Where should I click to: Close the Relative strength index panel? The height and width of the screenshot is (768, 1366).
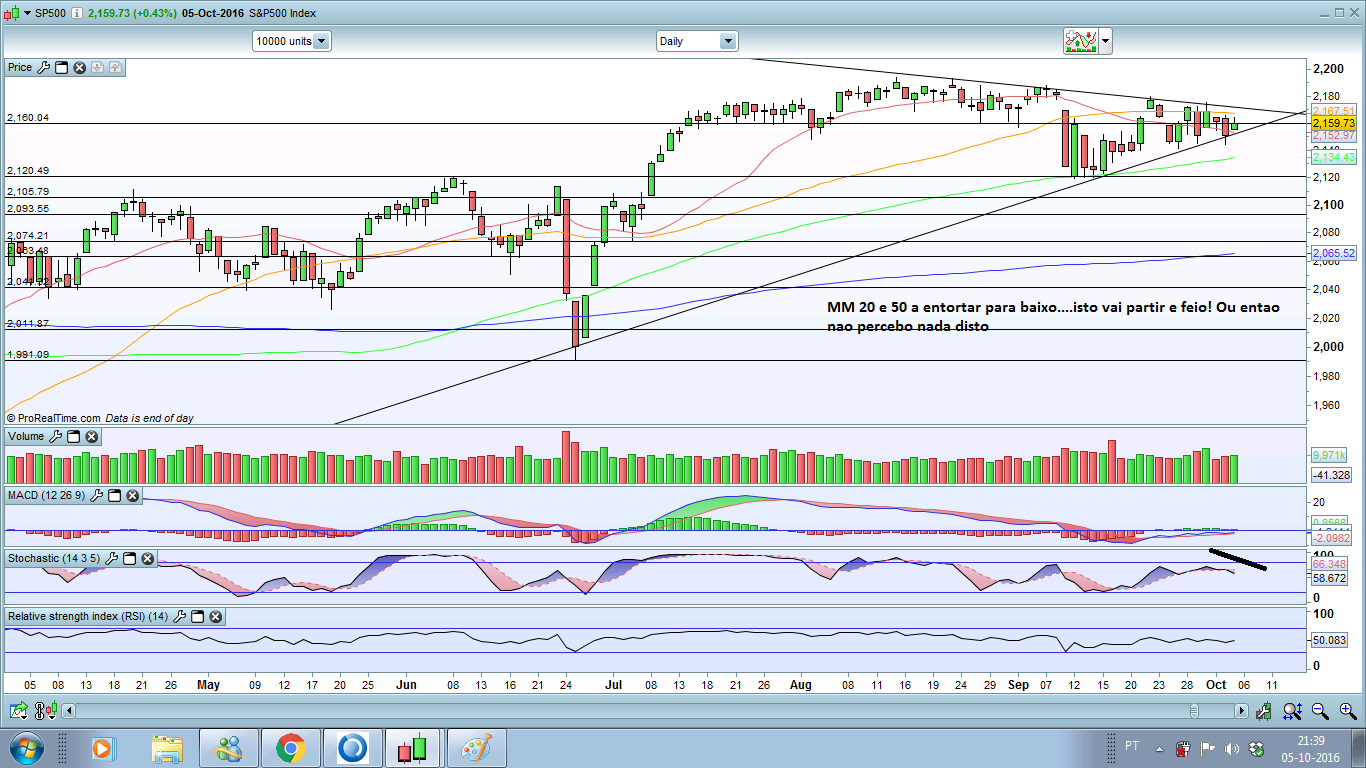tap(215, 617)
